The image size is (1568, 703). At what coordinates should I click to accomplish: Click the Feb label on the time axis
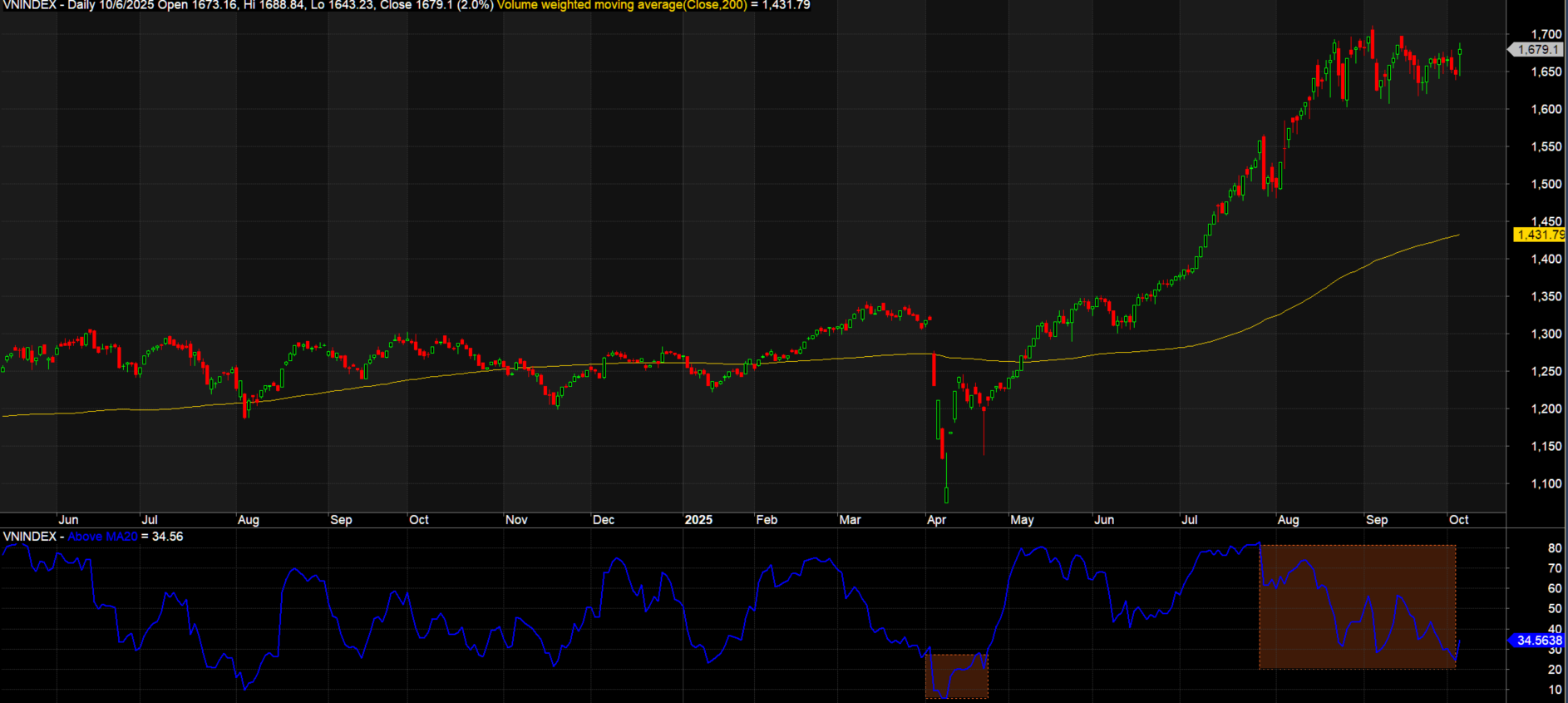click(x=766, y=520)
